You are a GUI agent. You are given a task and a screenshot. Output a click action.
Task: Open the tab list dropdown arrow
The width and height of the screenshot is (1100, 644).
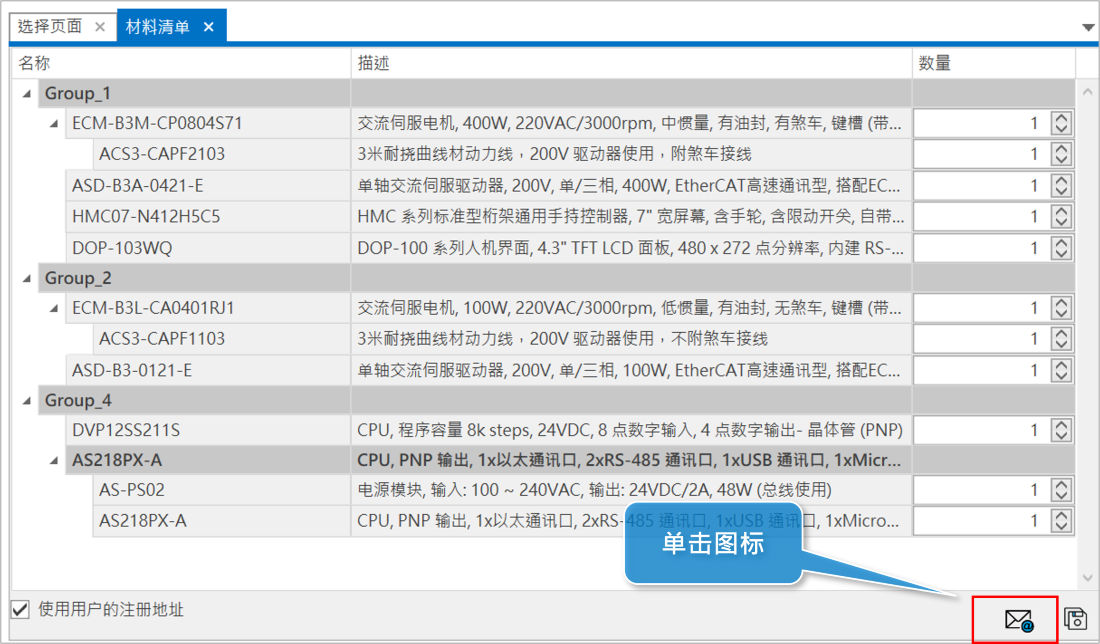(1088, 28)
